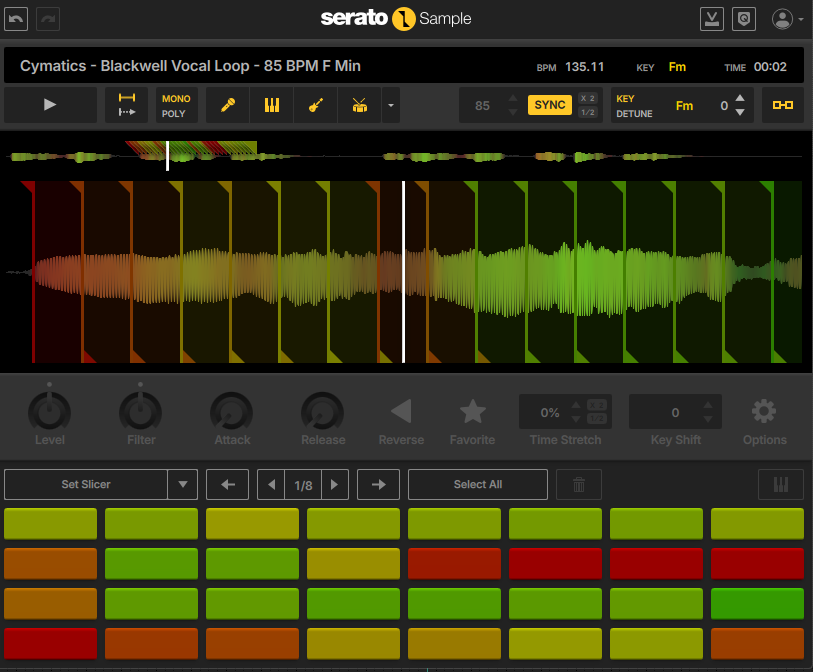
Task: Click the sample title Cymatics Blackwell Vocal Loop
Action: click(x=190, y=66)
